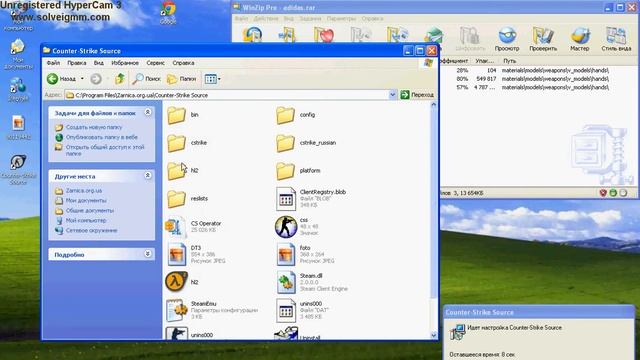Open the N2 folder icon
This screenshot has height=360, width=640.
point(176,171)
